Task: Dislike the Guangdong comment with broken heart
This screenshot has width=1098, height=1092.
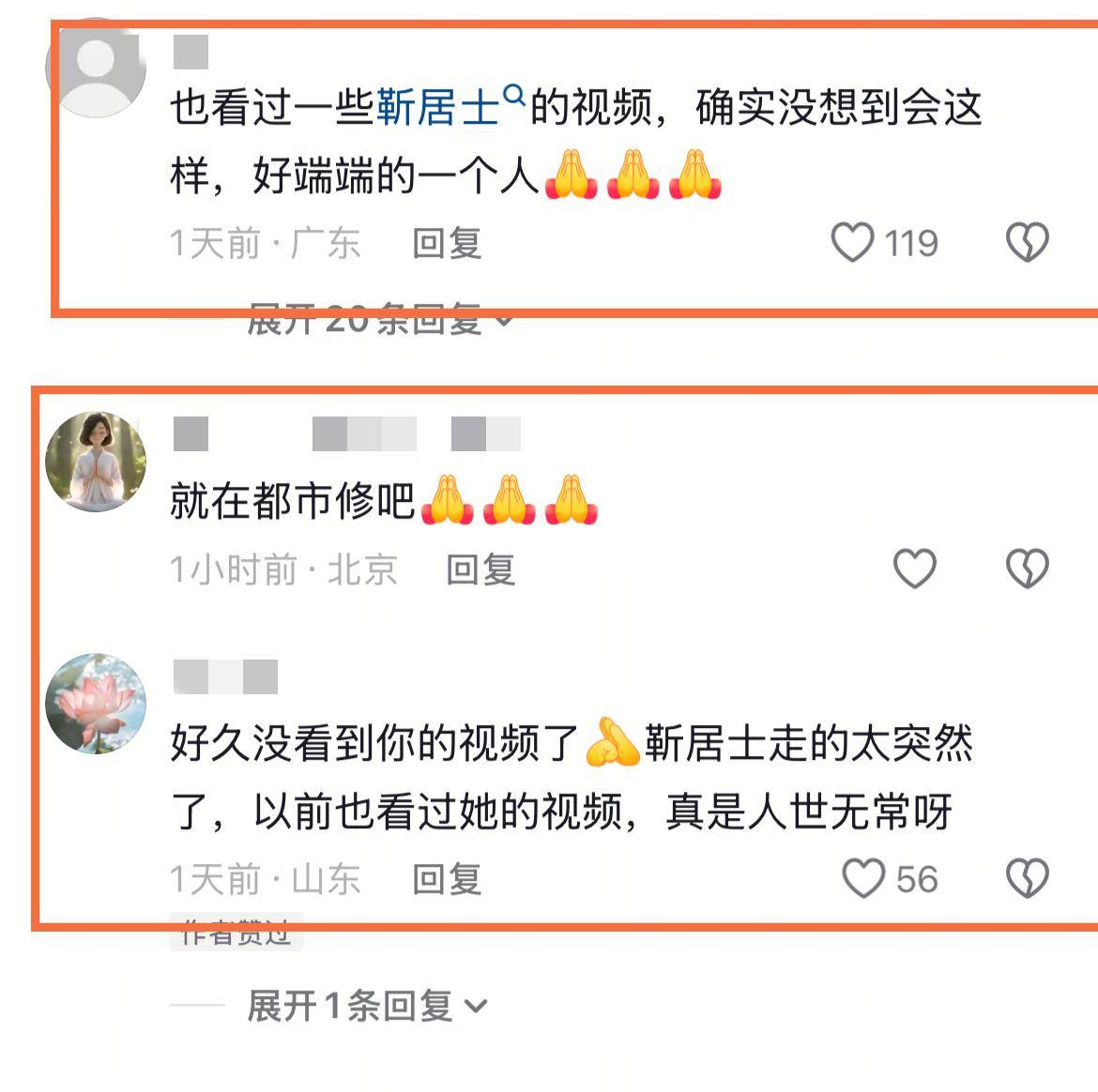Action: point(1028,242)
